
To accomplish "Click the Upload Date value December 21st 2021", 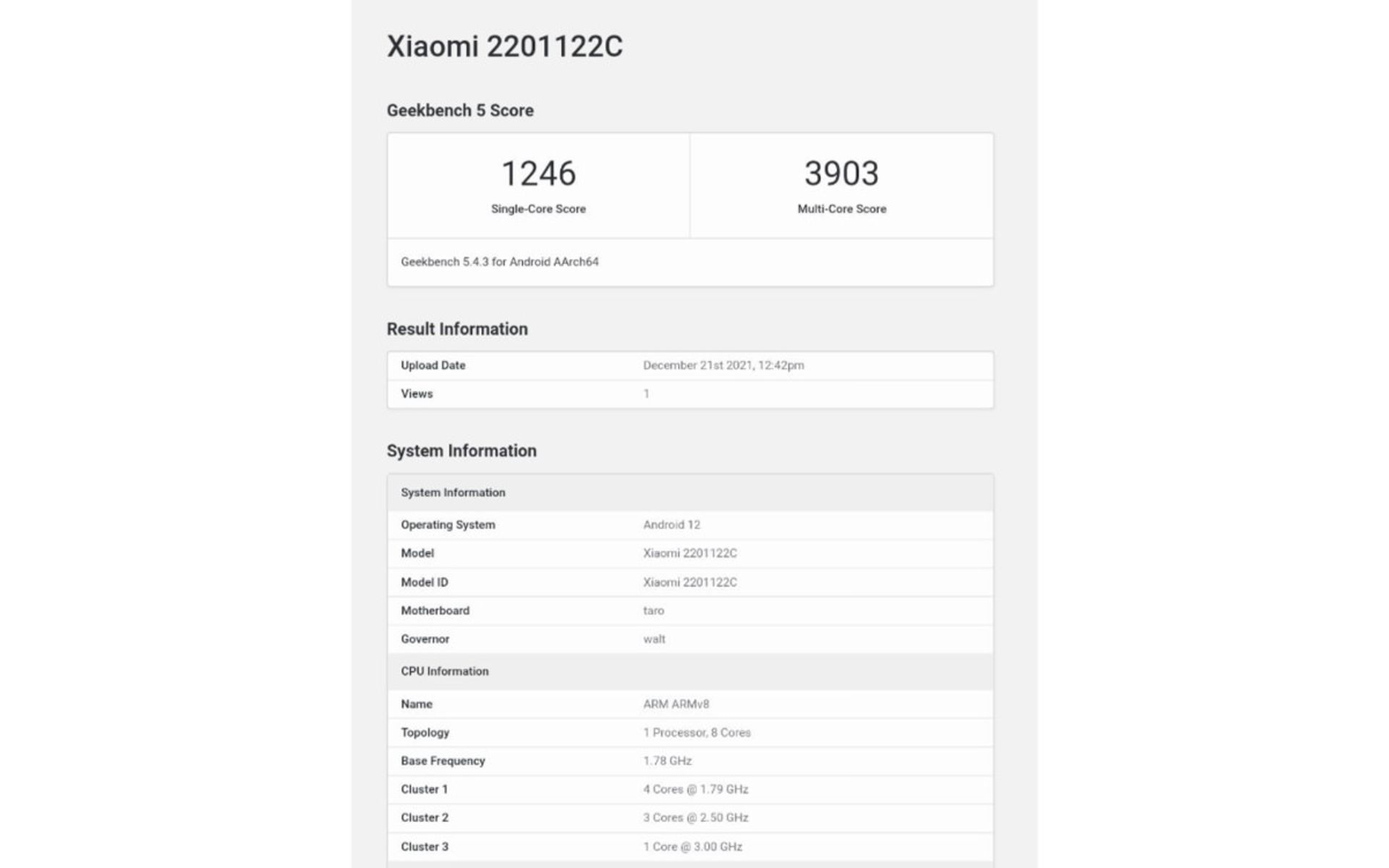I will (723, 365).
